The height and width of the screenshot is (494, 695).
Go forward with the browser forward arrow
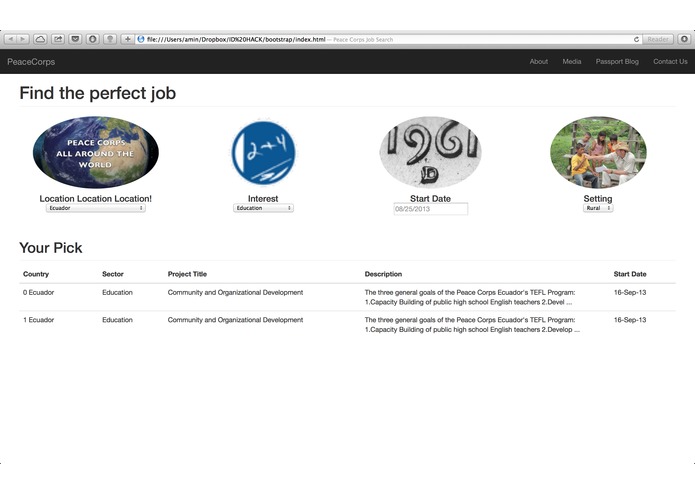[x=23, y=39]
